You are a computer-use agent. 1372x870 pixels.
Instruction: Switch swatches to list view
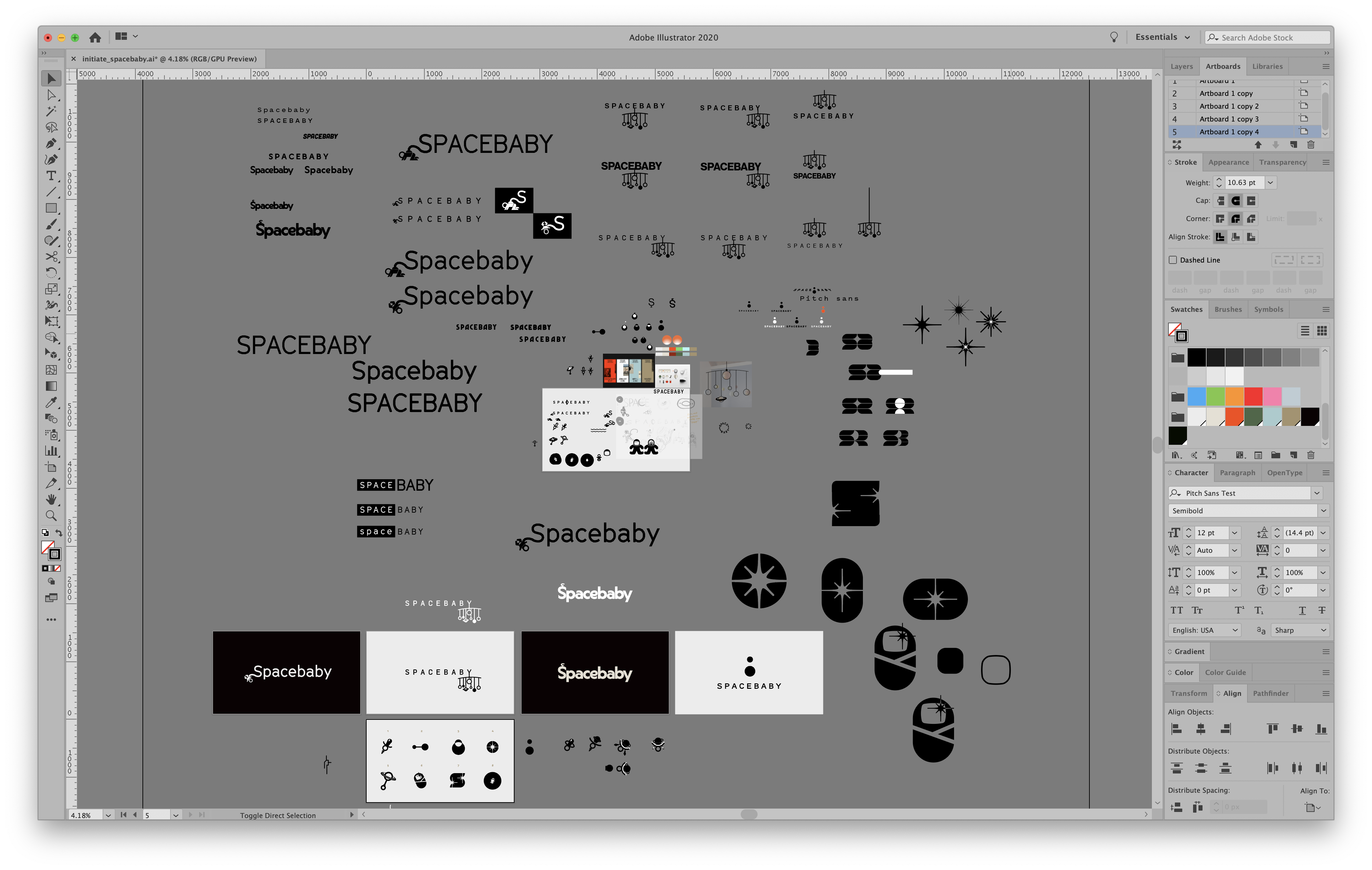pos(1305,331)
